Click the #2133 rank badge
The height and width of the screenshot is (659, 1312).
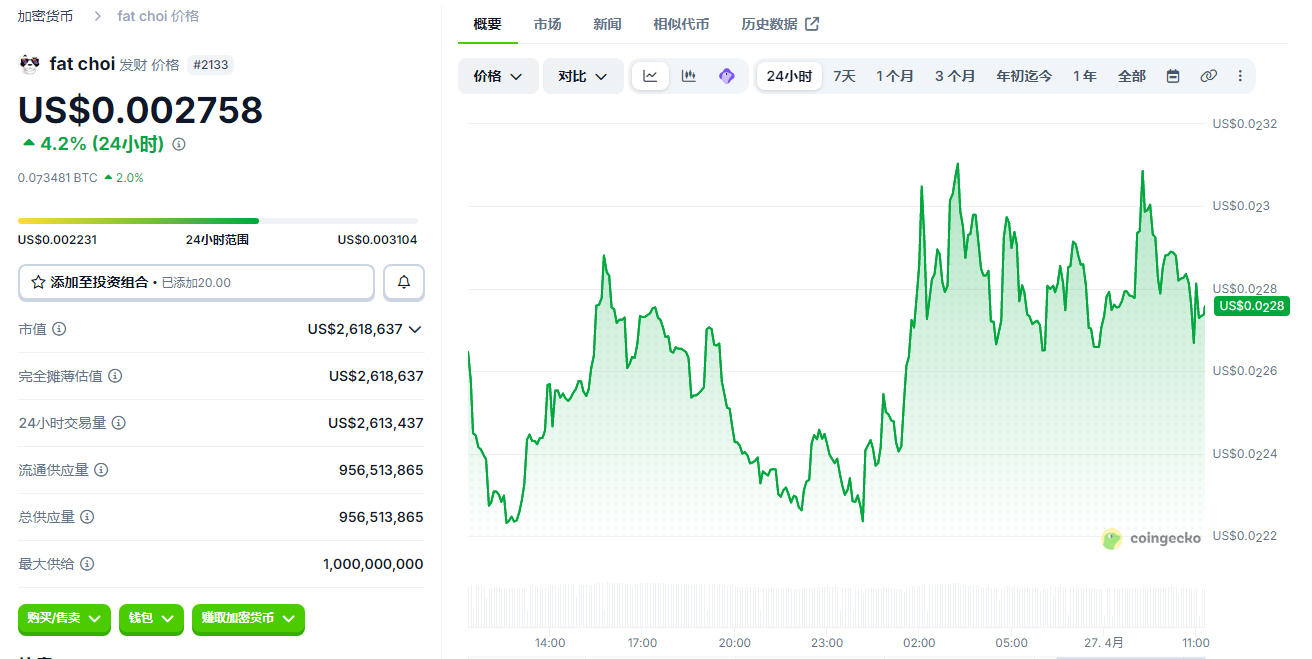pyautogui.click(x=210, y=64)
